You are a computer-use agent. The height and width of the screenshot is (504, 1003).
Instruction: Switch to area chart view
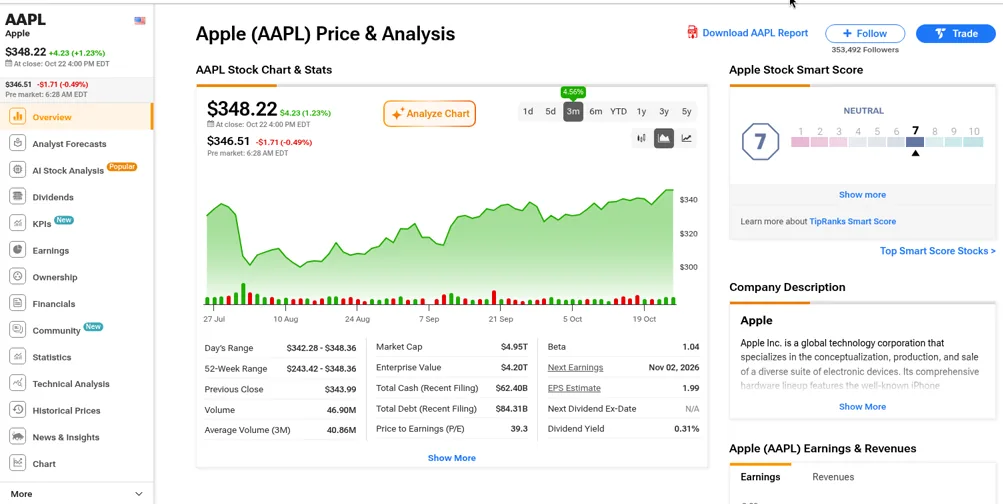(x=664, y=138)
